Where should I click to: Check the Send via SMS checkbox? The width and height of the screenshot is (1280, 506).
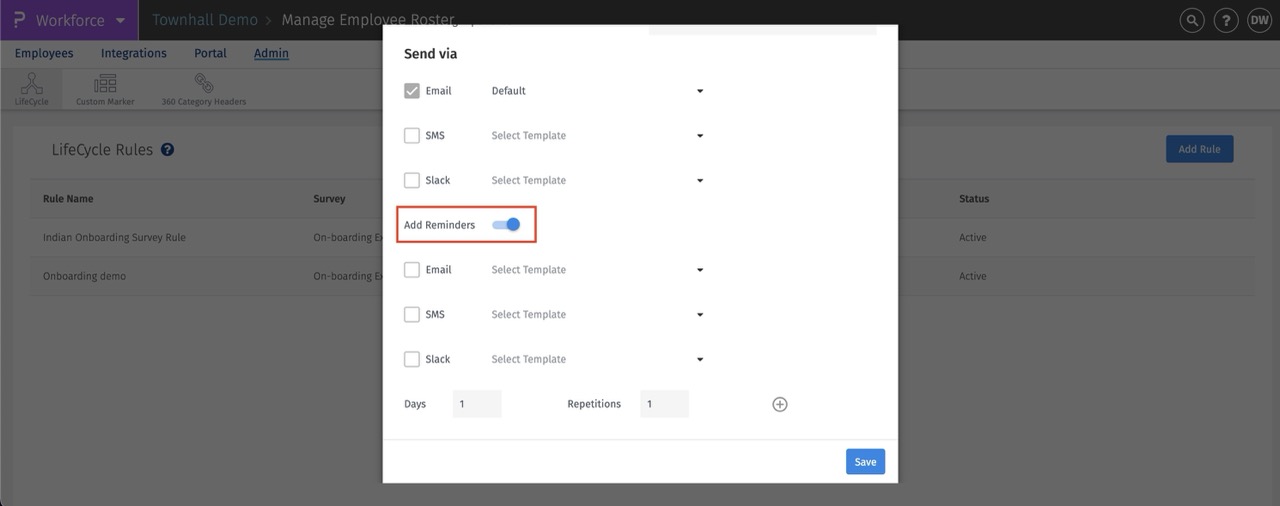(x=412, y=136)
